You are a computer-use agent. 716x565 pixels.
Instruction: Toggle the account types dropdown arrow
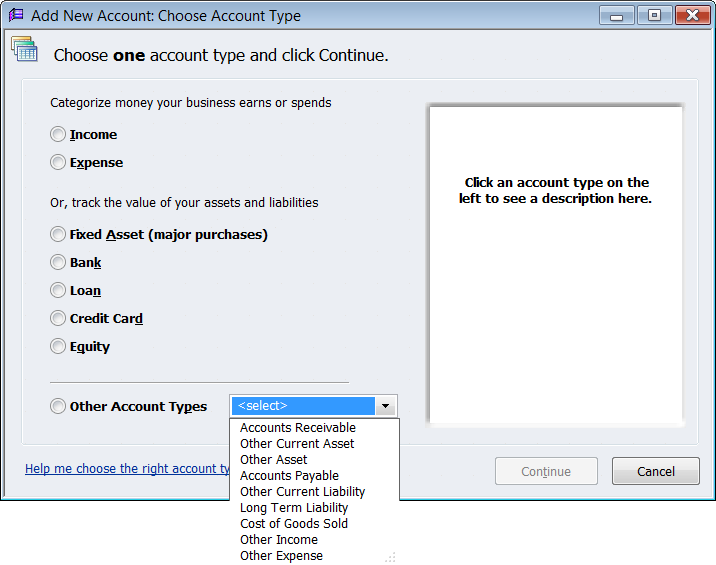pos(386,406)
